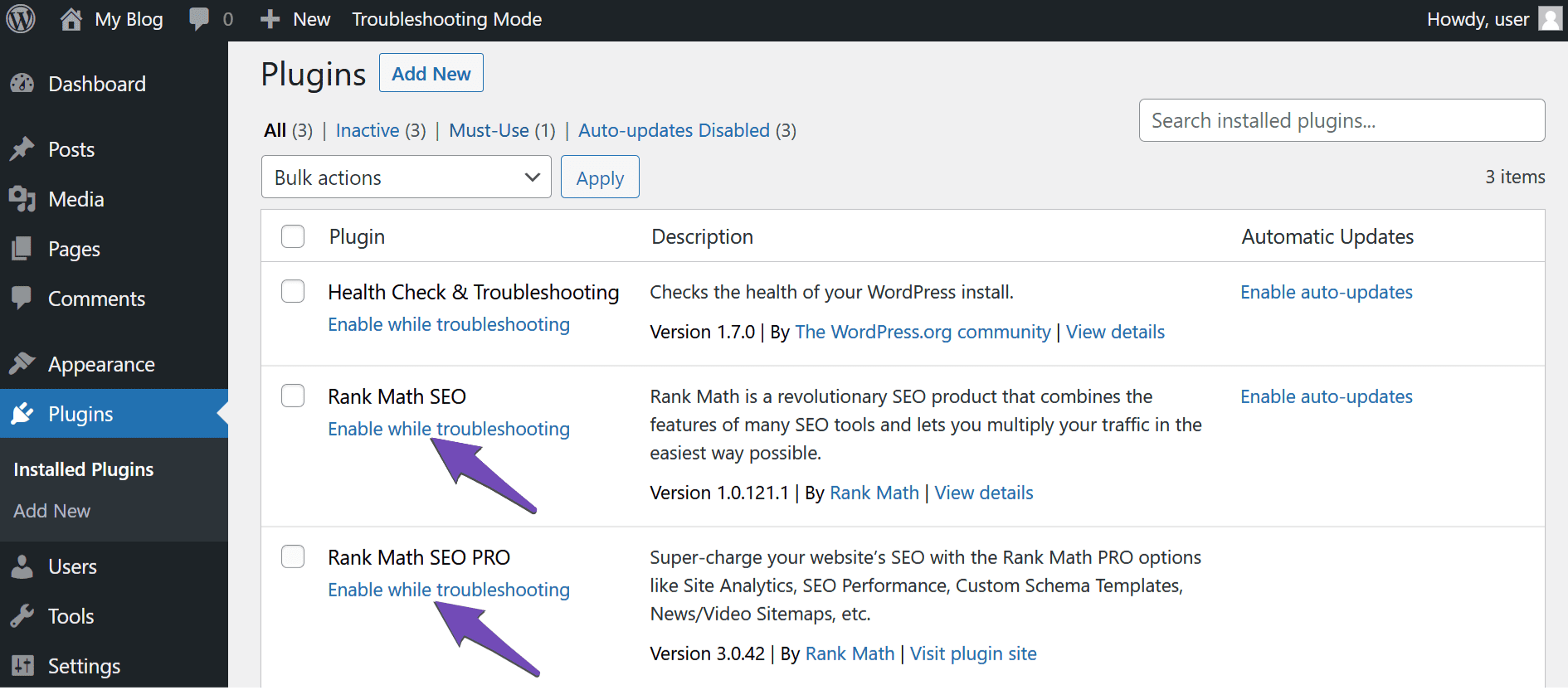Click the Pages icon in sidebar
This screenshot has height=695, width=1568.
(x=22, y=249)
